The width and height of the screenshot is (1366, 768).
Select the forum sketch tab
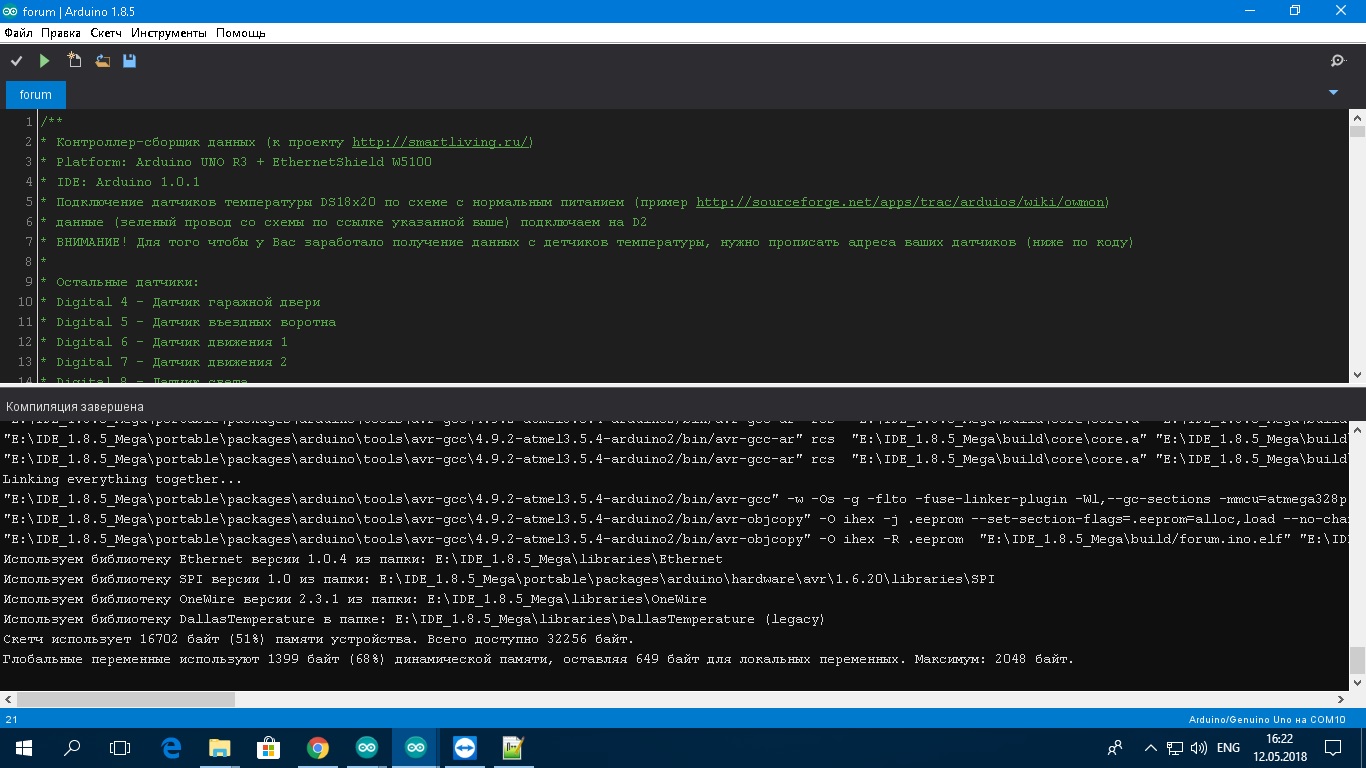point(36,95)
